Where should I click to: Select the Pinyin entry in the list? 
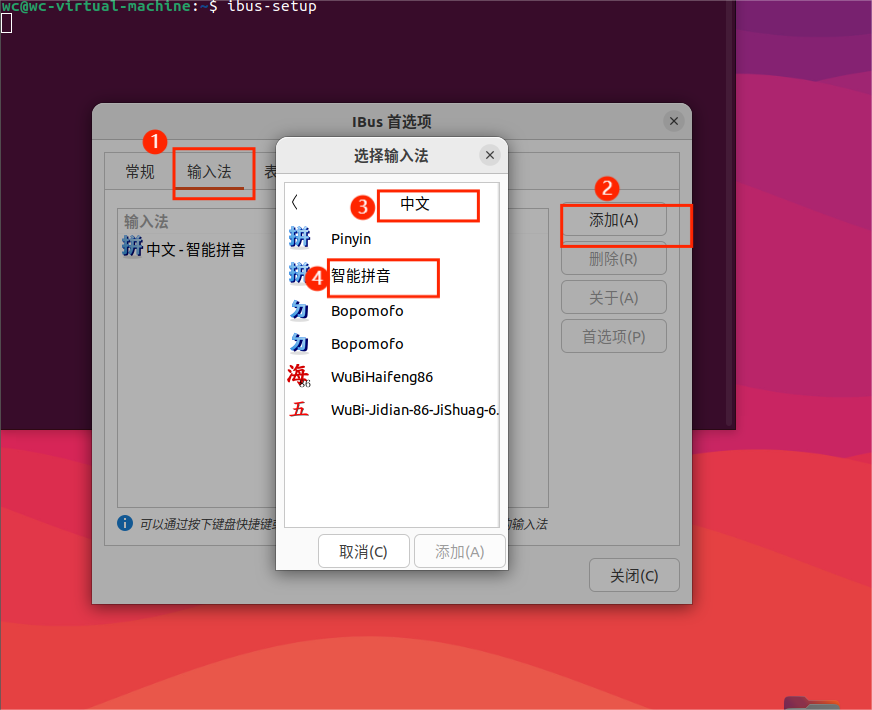351,238
